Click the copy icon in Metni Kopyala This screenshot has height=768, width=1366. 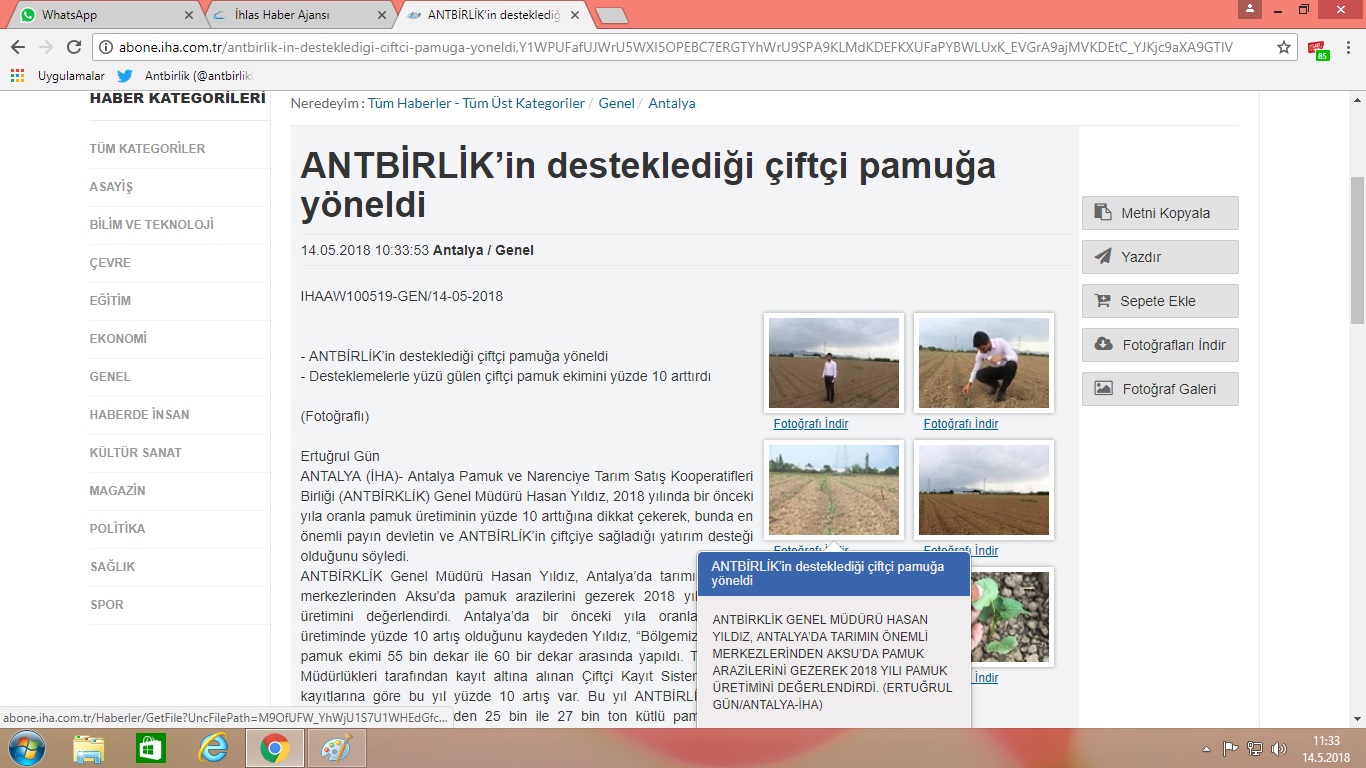click(x=1103, y=212)
